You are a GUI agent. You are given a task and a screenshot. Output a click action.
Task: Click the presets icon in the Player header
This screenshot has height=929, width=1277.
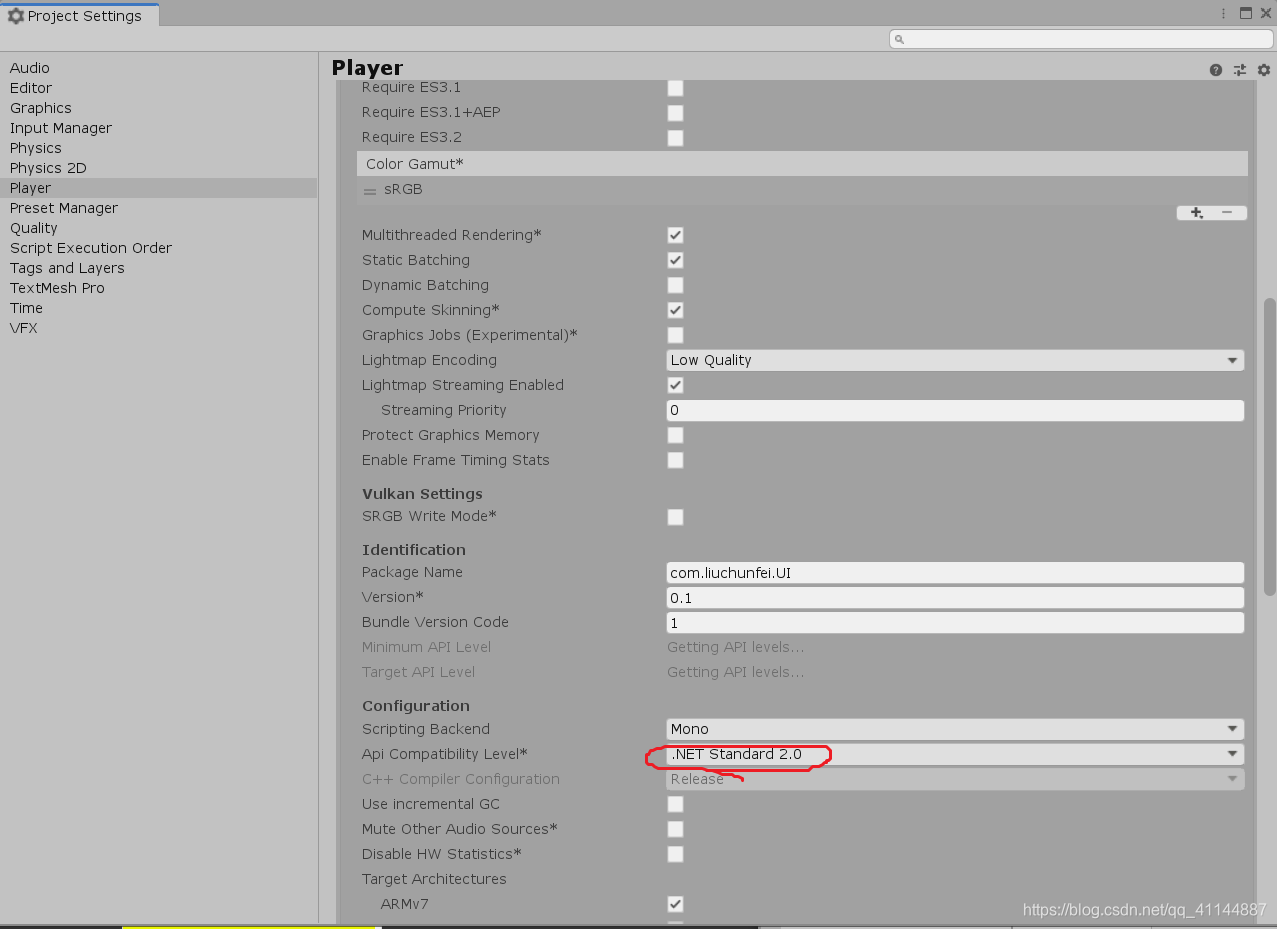[1240, 70]
